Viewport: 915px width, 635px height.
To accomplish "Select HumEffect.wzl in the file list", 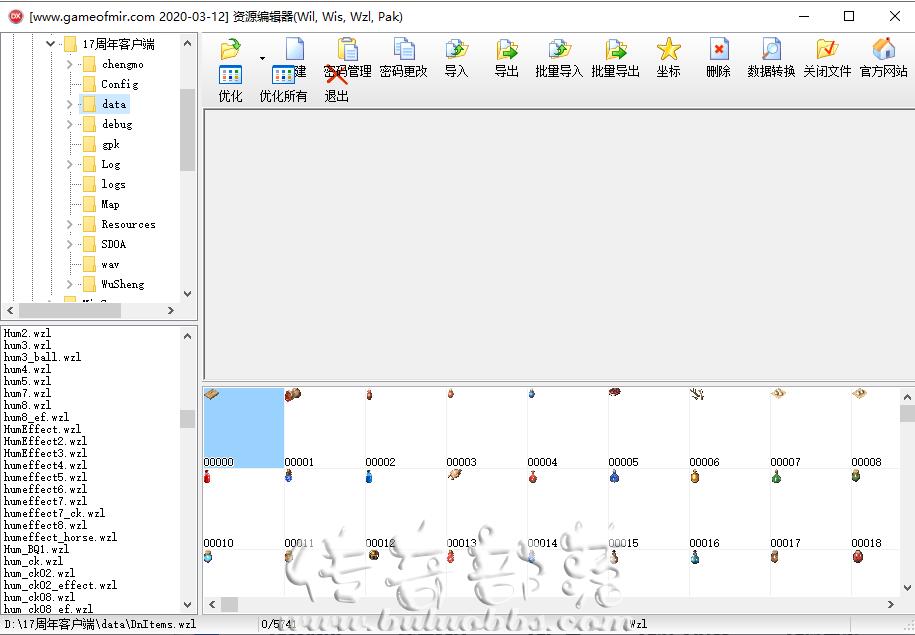I will point(43,429).
